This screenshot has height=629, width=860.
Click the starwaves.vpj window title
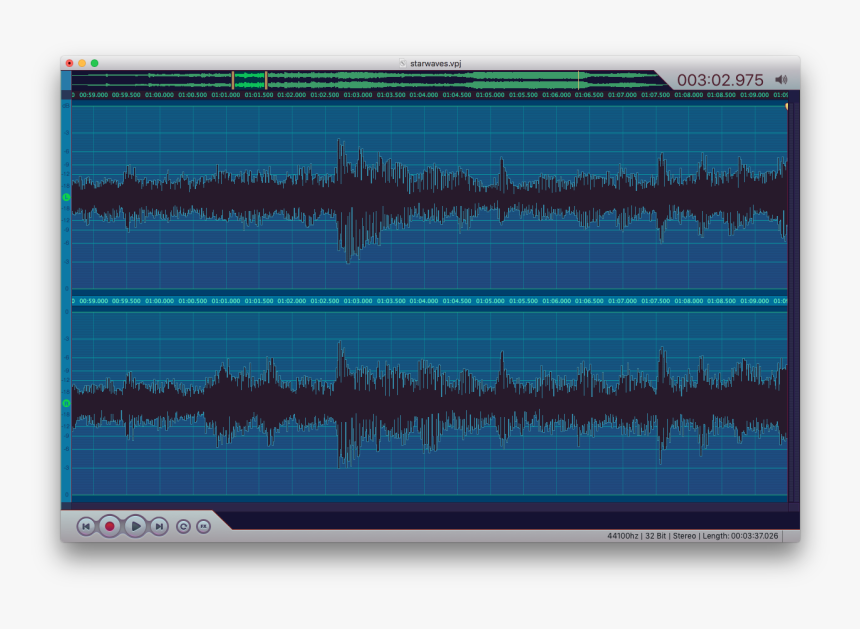[435, 64]
